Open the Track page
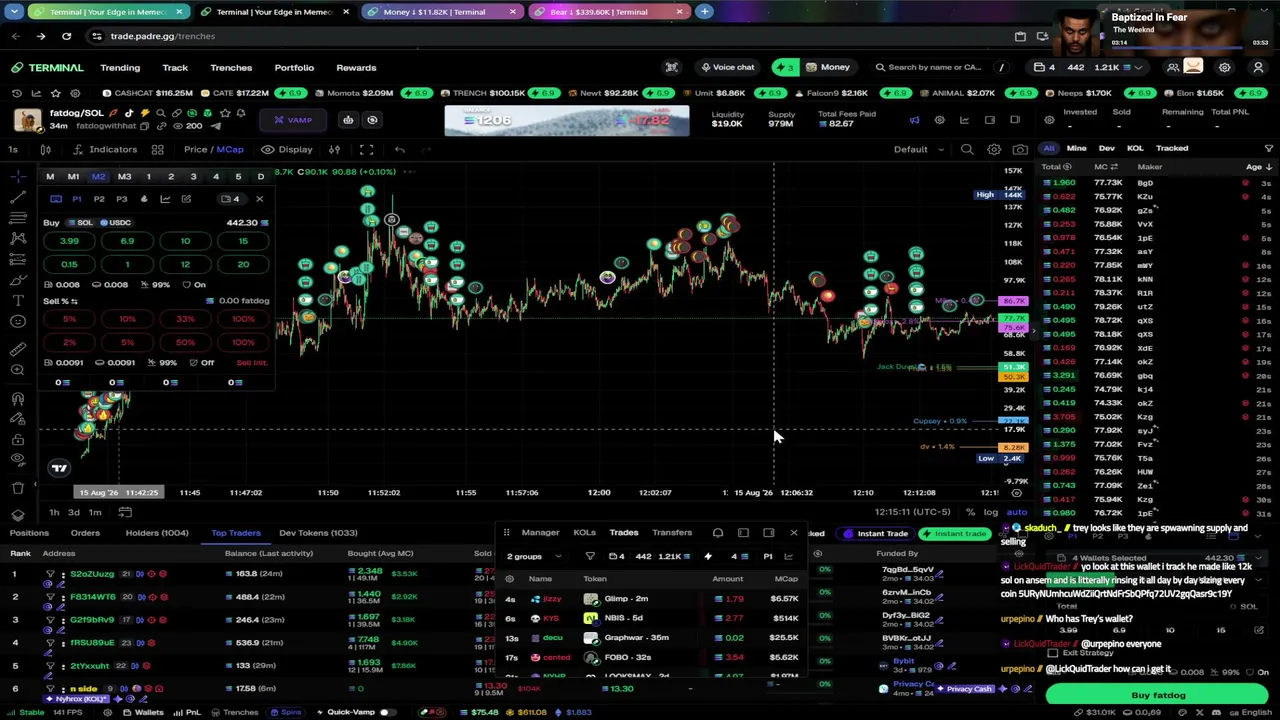Image resolution: width=1280 pixels, height=720 pixels. [175, 68]
